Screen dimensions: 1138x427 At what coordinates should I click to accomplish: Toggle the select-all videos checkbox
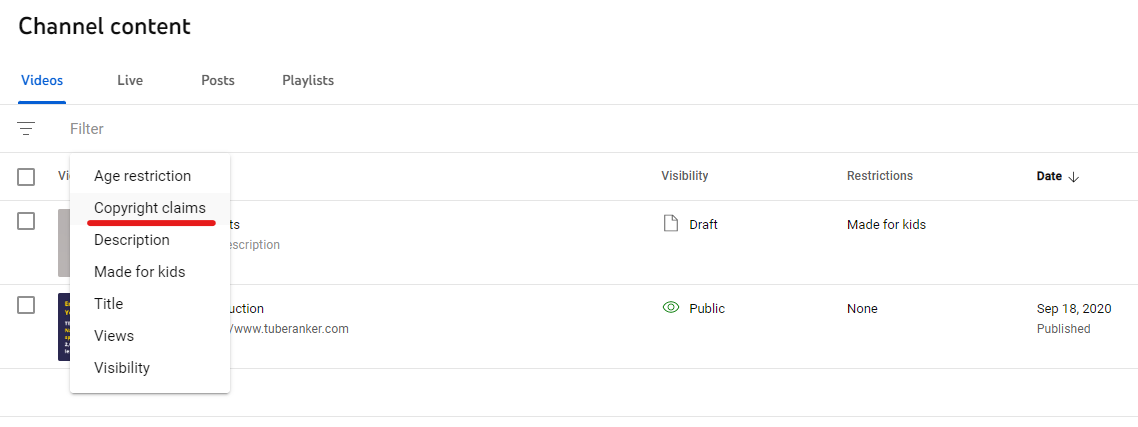pos(26,176)
